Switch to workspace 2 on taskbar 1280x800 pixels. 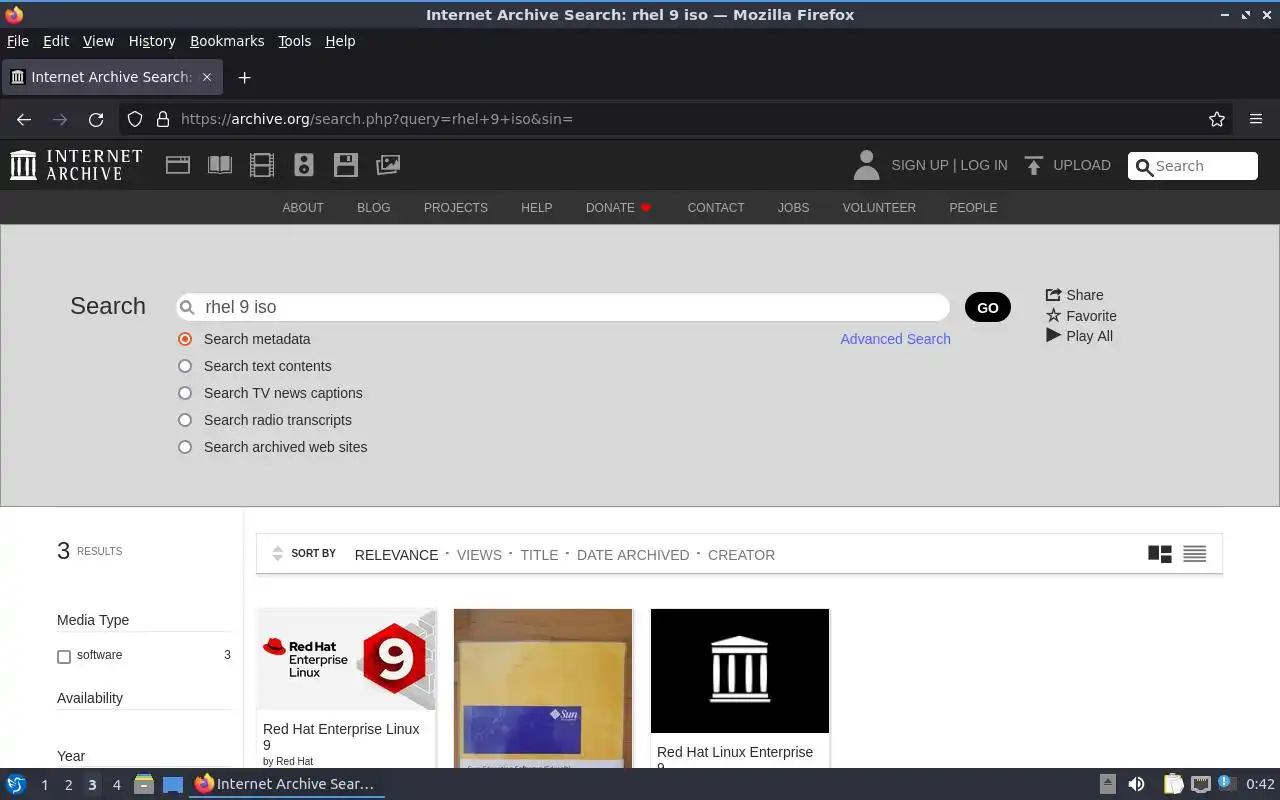pyautogui.click(x=68, y=785)
